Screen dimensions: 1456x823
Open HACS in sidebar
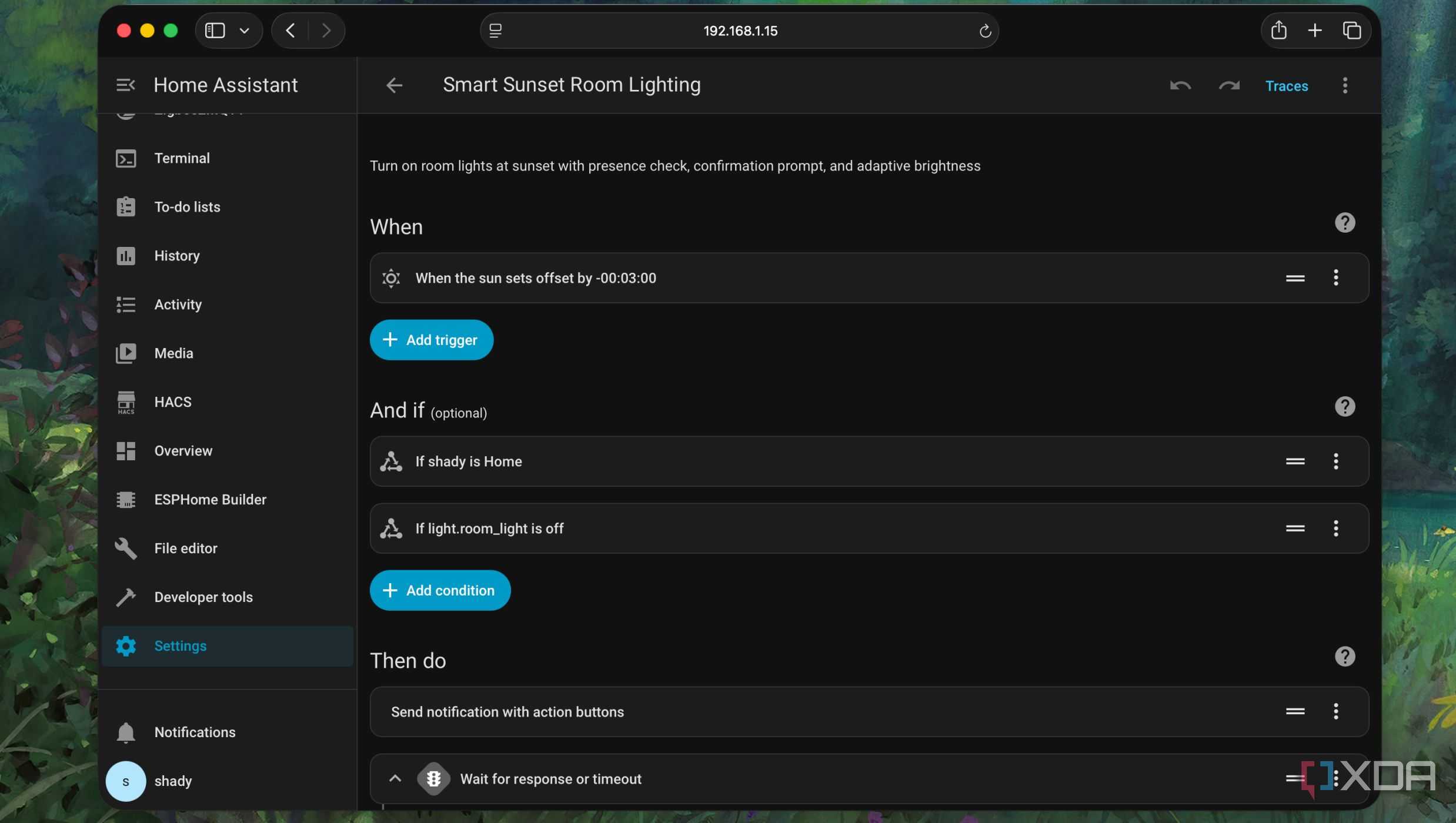[227, 402]
